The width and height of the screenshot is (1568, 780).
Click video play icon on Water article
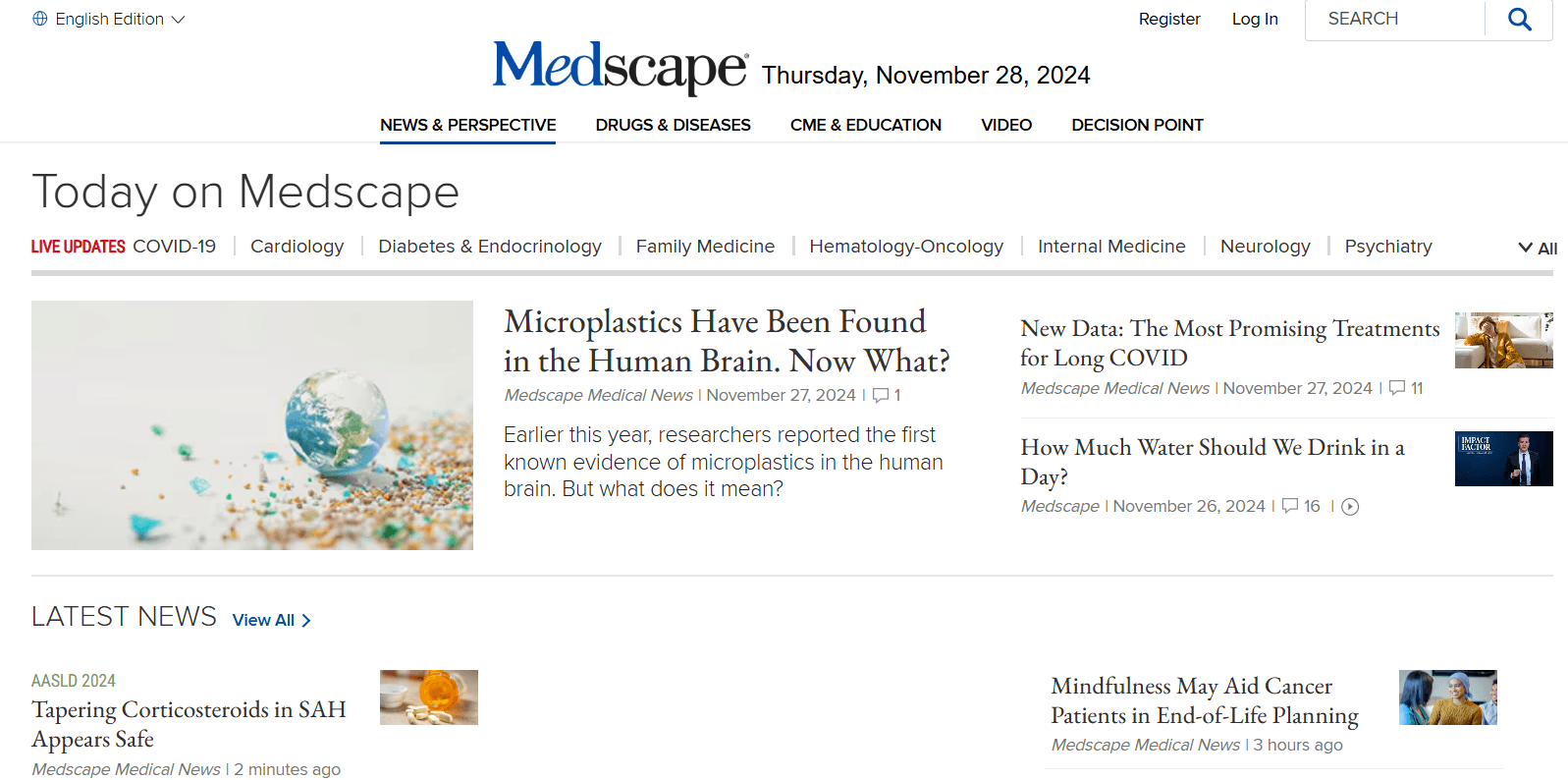pos(1350,507)
